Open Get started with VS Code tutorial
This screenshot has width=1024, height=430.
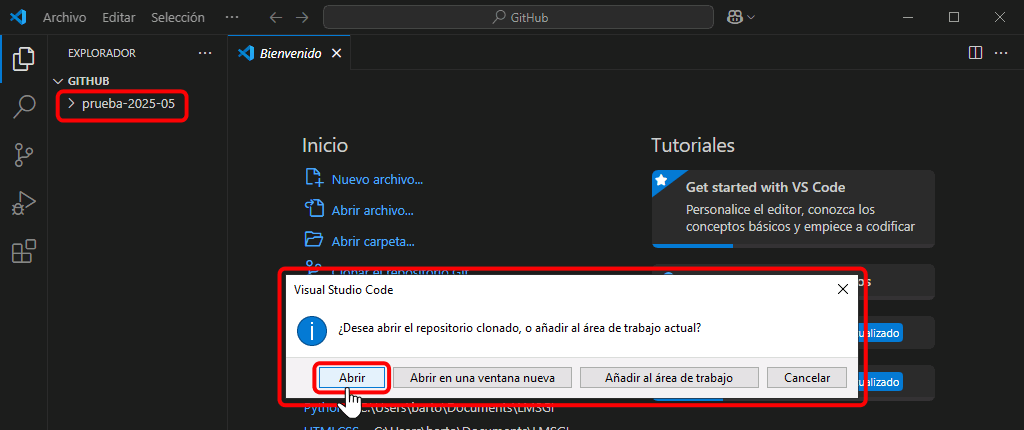point(793,208)
